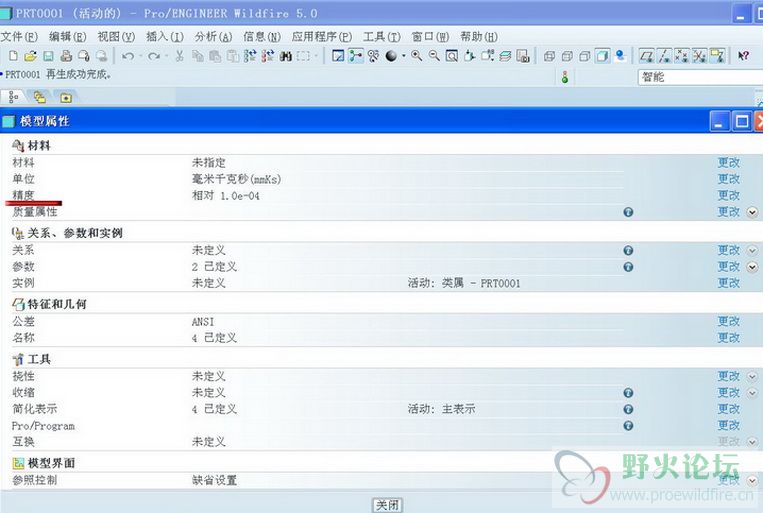This screenshot has height=513, width=763.
Task: Open the 分析(A) menu
Action: (x=213, y=37)
